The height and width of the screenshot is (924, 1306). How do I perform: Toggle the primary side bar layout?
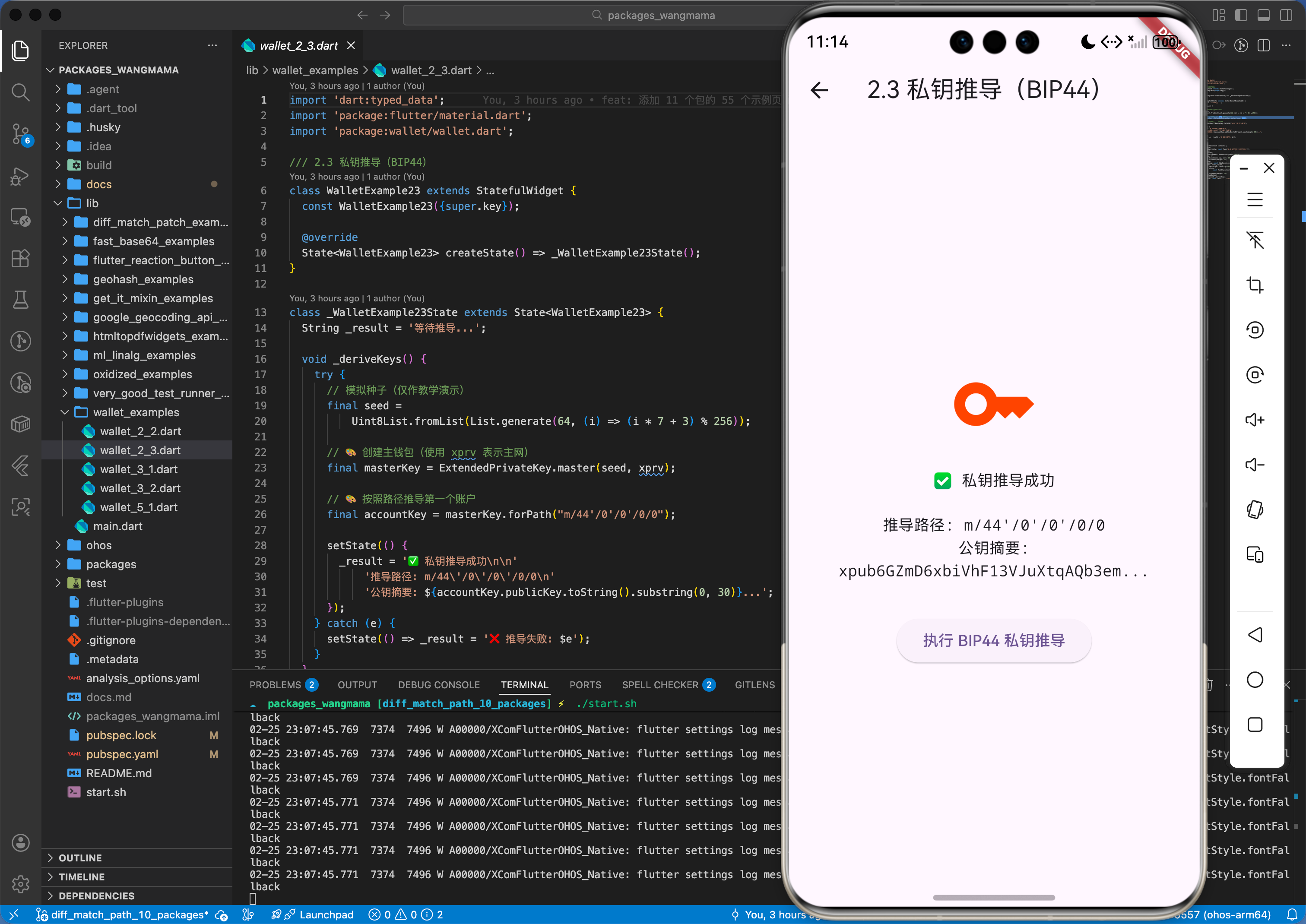(1240, 16)
